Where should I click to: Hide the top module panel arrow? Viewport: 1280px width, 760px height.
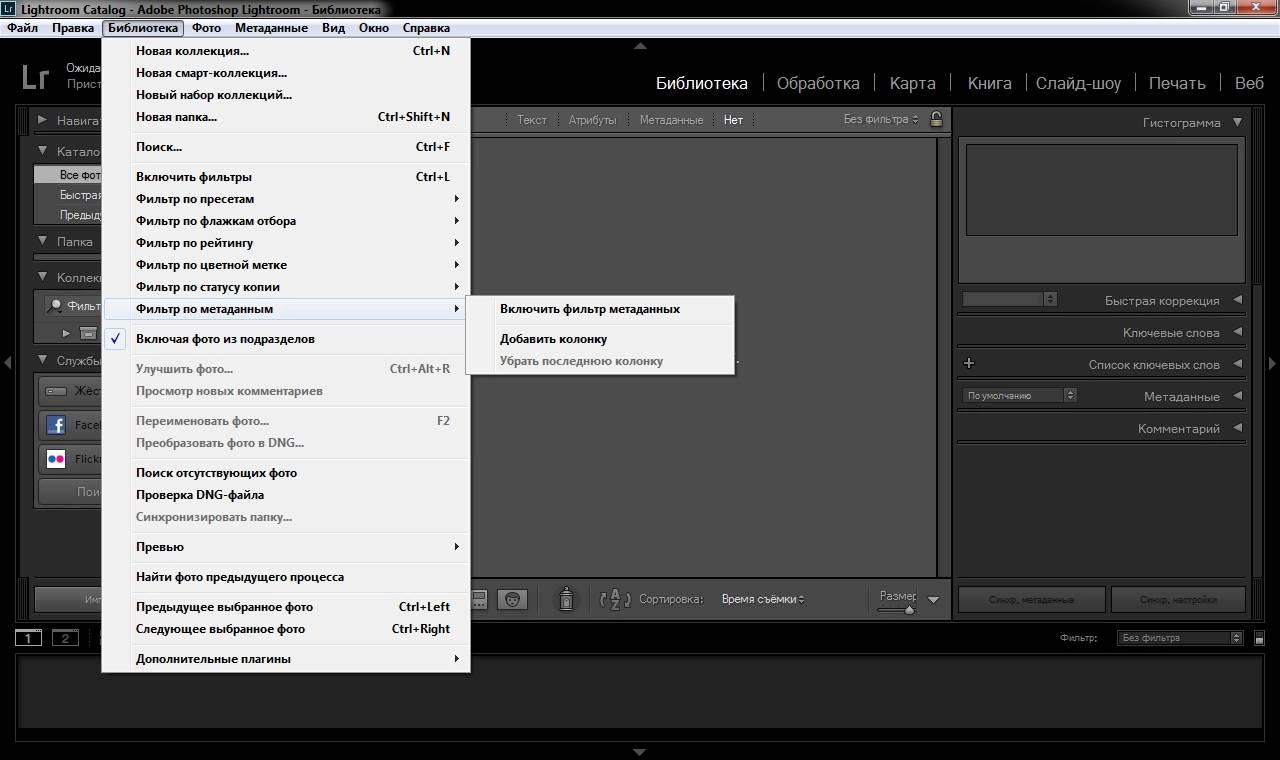640,46
